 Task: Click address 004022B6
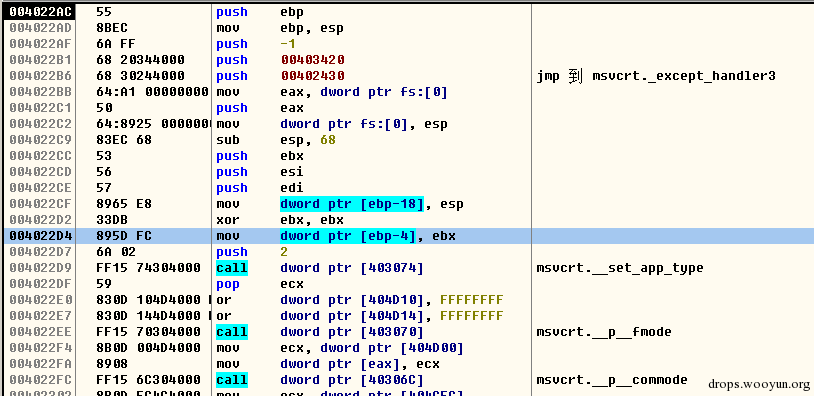40,76
